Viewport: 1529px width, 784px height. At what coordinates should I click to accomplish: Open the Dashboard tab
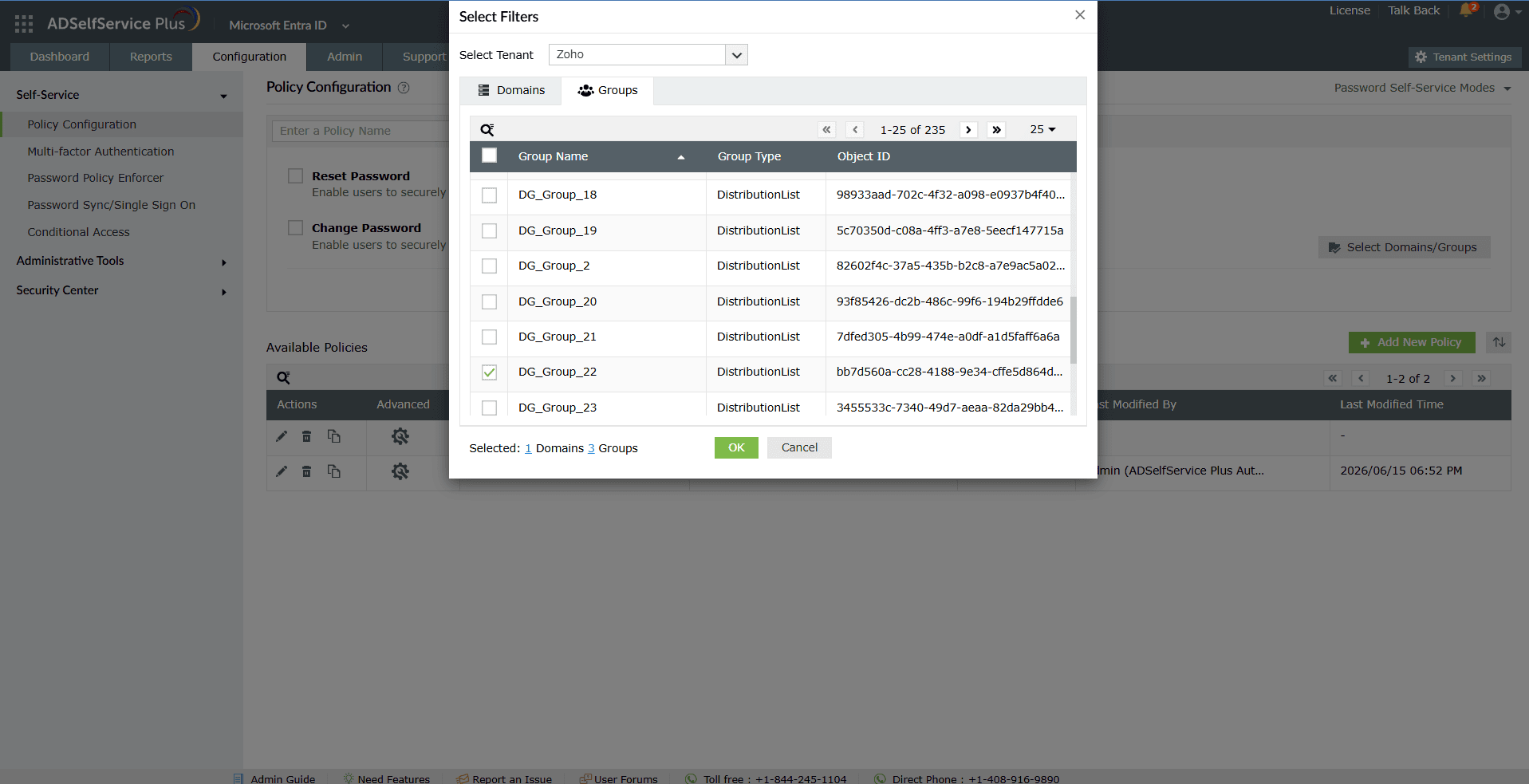coord(60,57)
